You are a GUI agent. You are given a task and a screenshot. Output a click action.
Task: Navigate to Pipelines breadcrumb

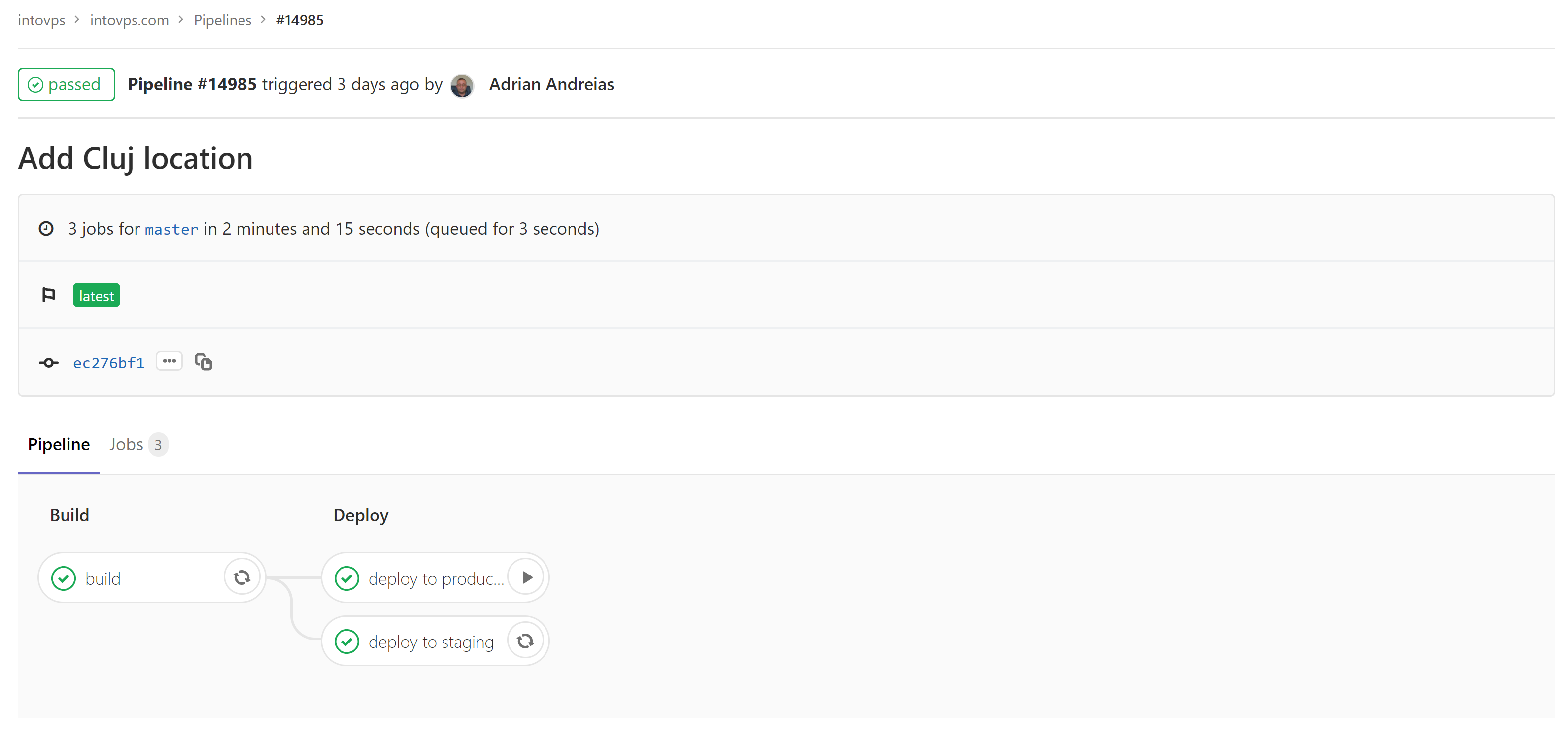223,20
